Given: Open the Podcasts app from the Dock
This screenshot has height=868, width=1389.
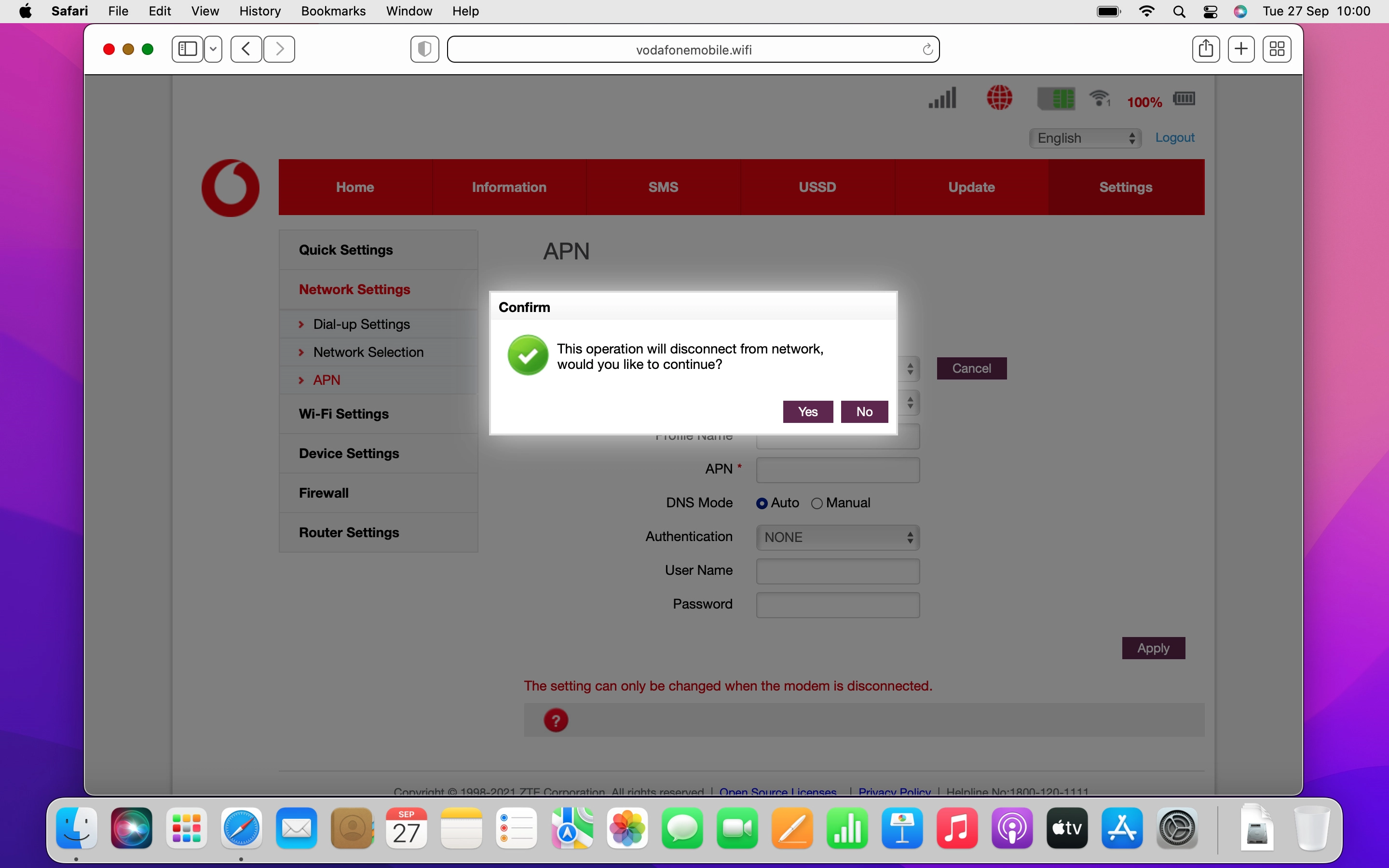Looking at the screenshot, I should pyautogui.click(x=1012, y=828).
